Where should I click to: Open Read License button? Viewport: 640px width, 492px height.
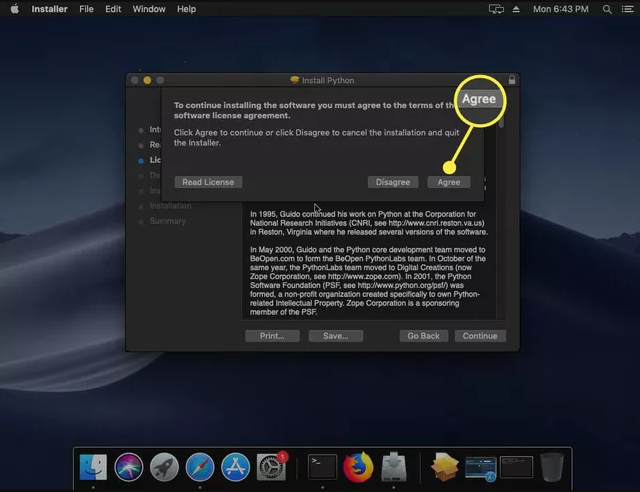click(x=208, y=182)
